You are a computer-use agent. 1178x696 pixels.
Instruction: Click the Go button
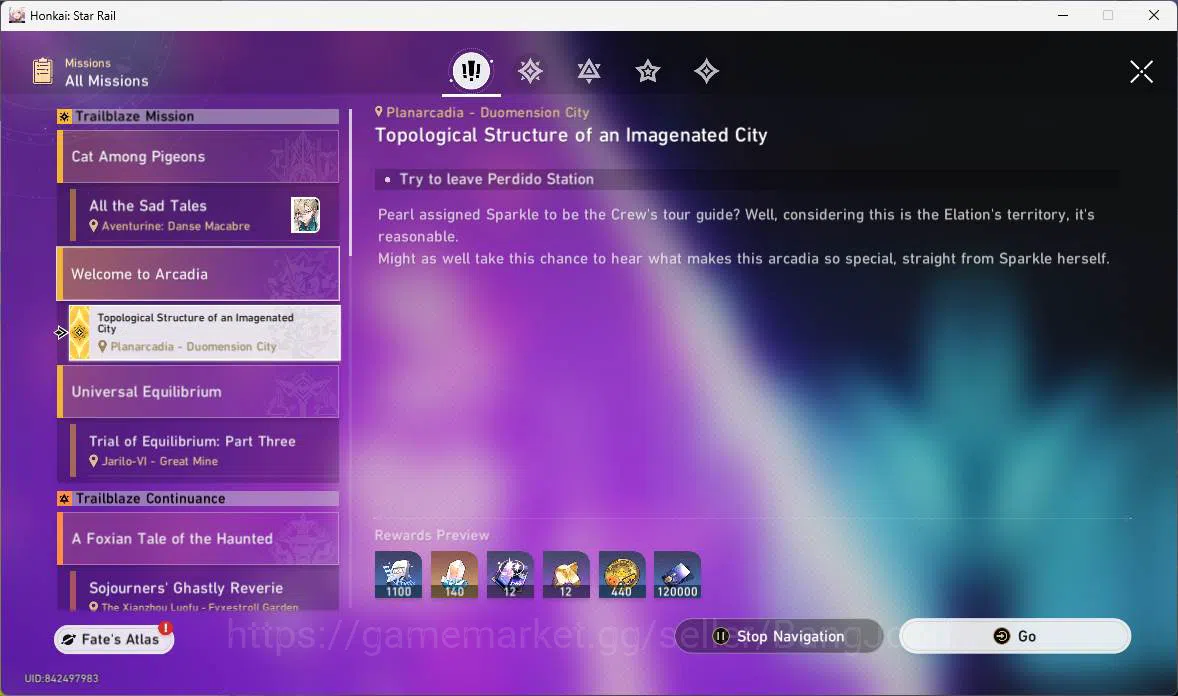(1015, 636)
